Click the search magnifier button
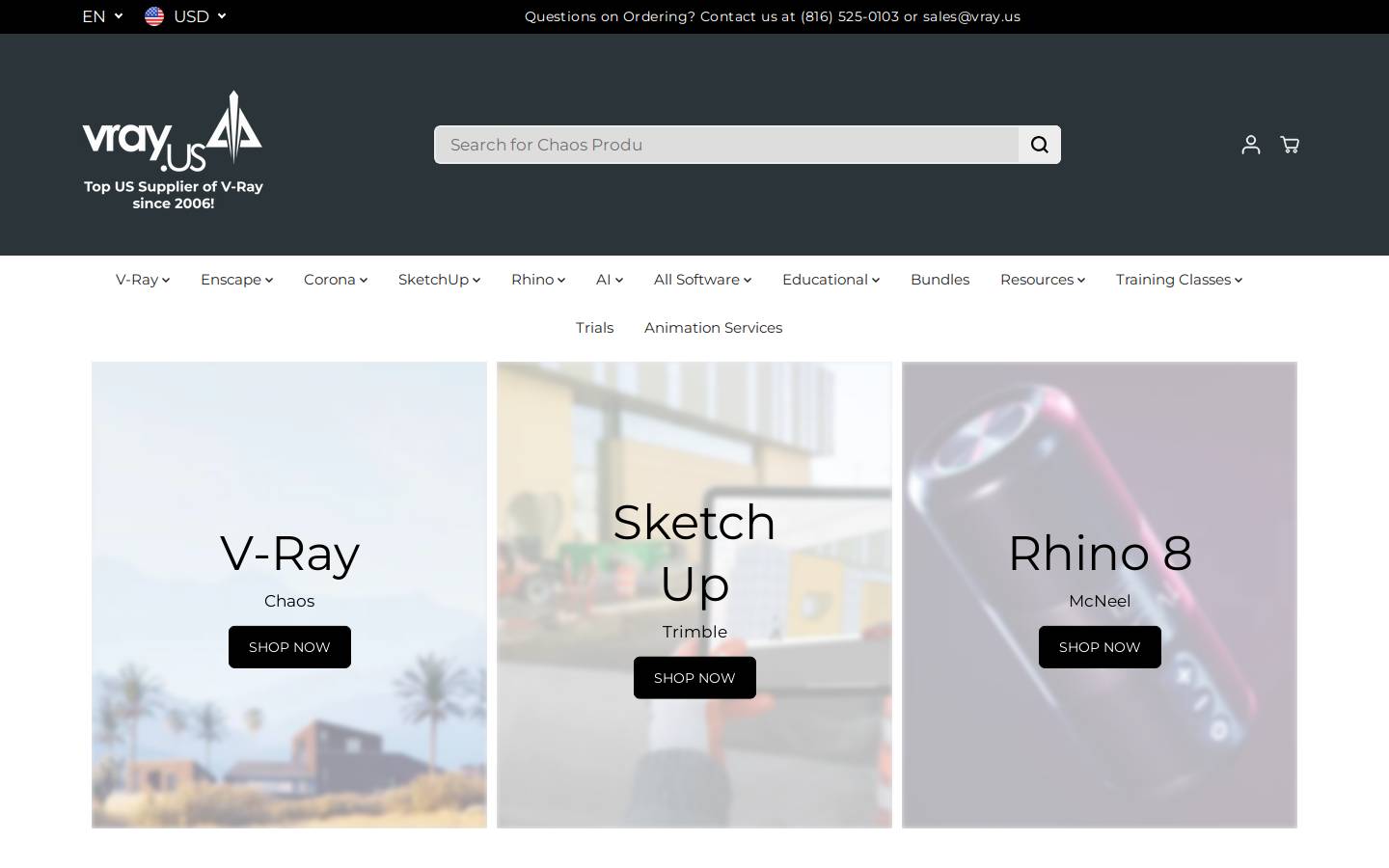 click(1039, 145)
